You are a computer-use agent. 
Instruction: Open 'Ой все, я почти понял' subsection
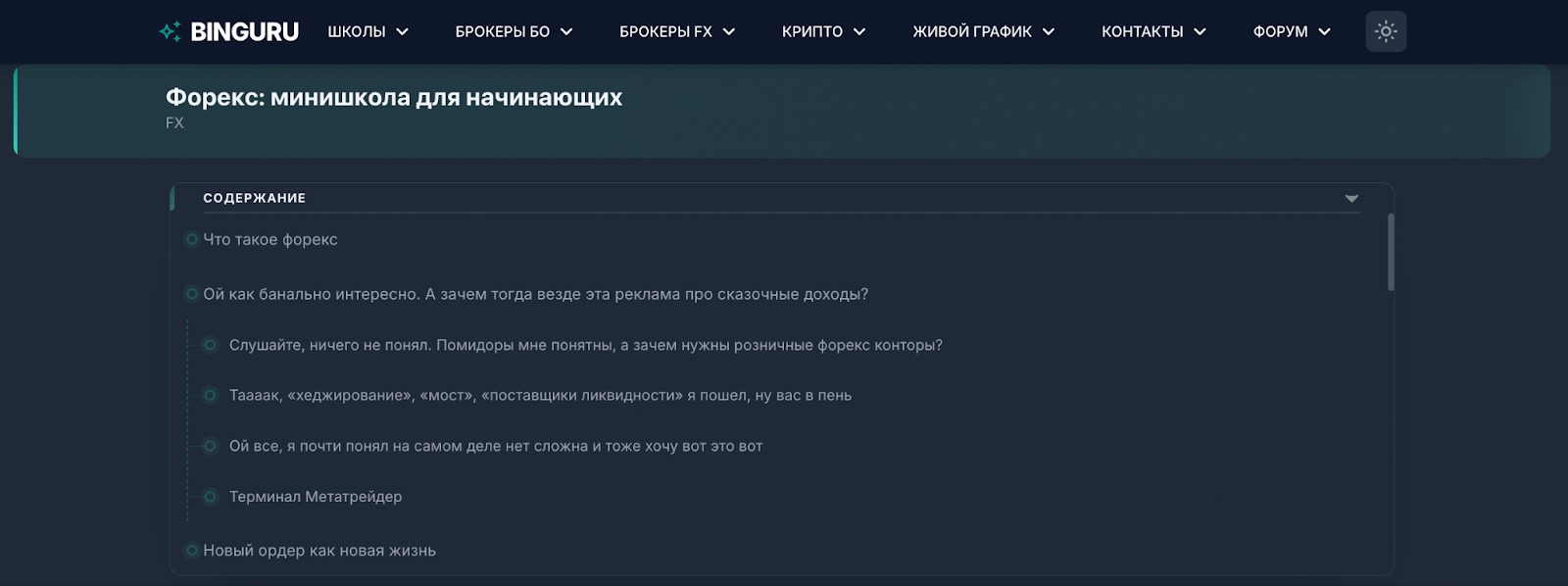[495, 446]
